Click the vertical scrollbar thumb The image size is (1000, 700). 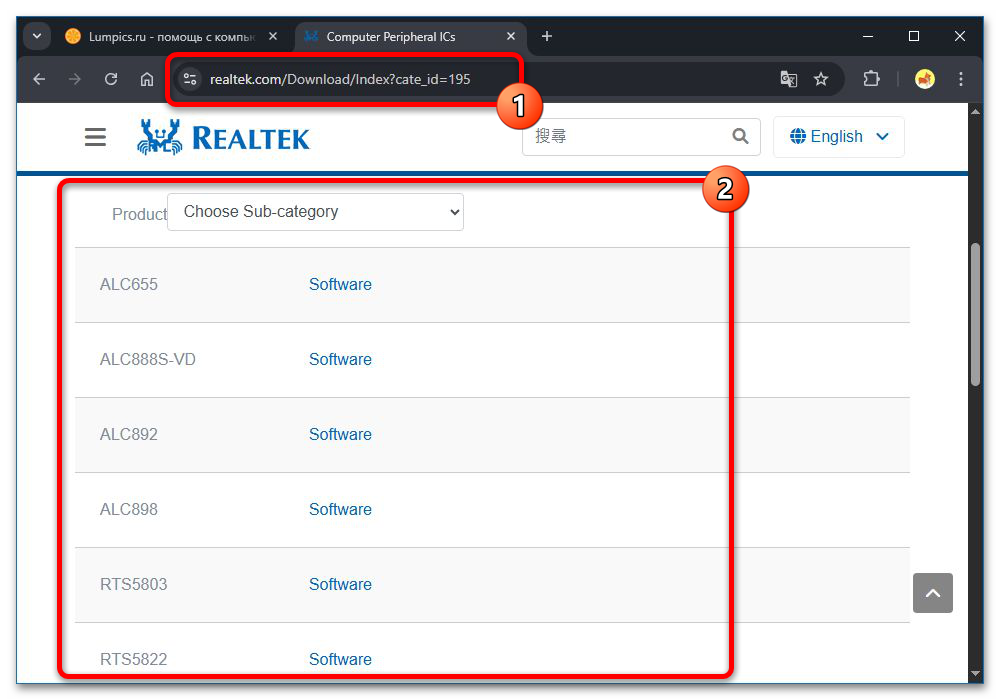click(975, 314)
